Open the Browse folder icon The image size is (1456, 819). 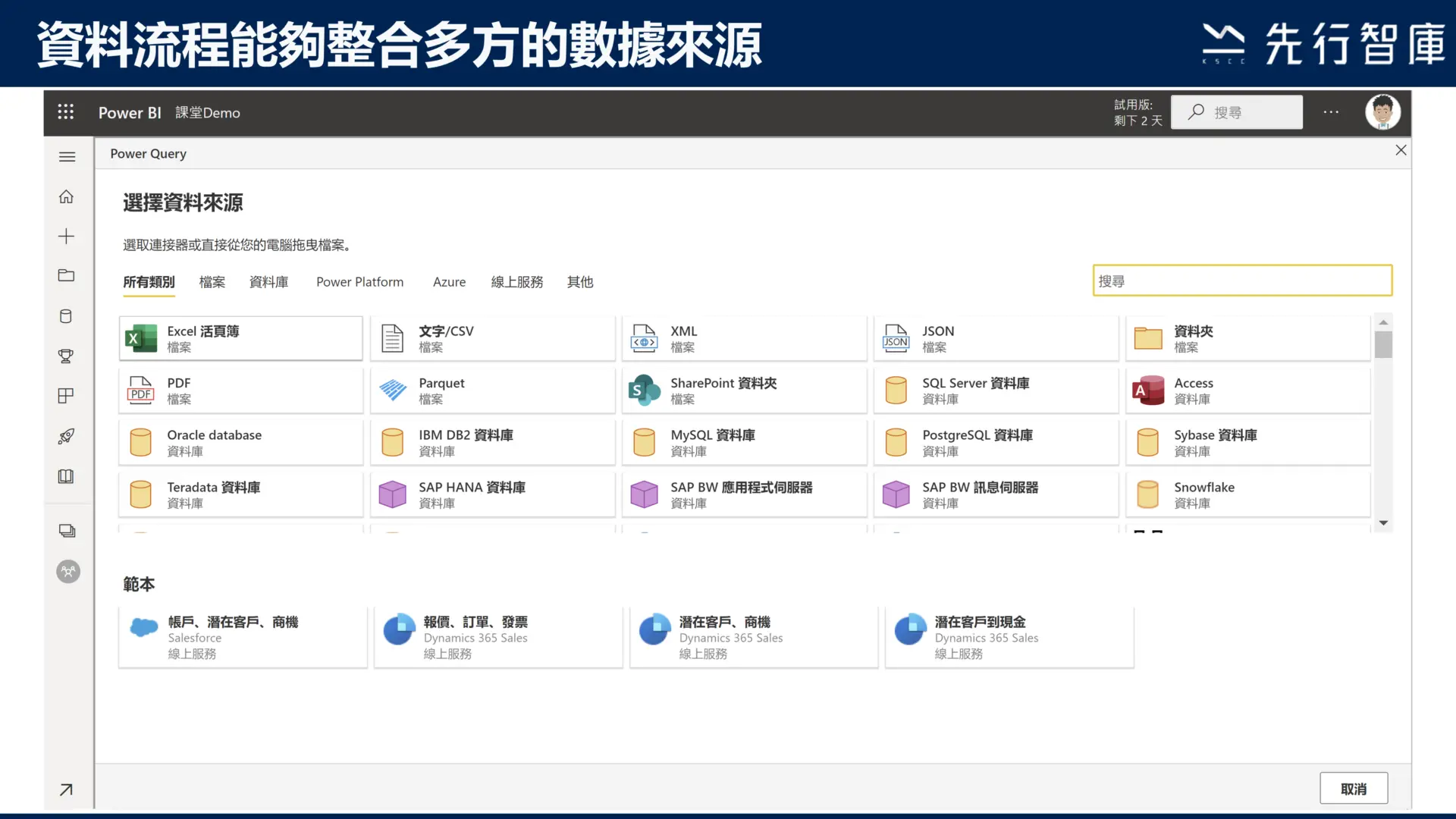(67, 275)
